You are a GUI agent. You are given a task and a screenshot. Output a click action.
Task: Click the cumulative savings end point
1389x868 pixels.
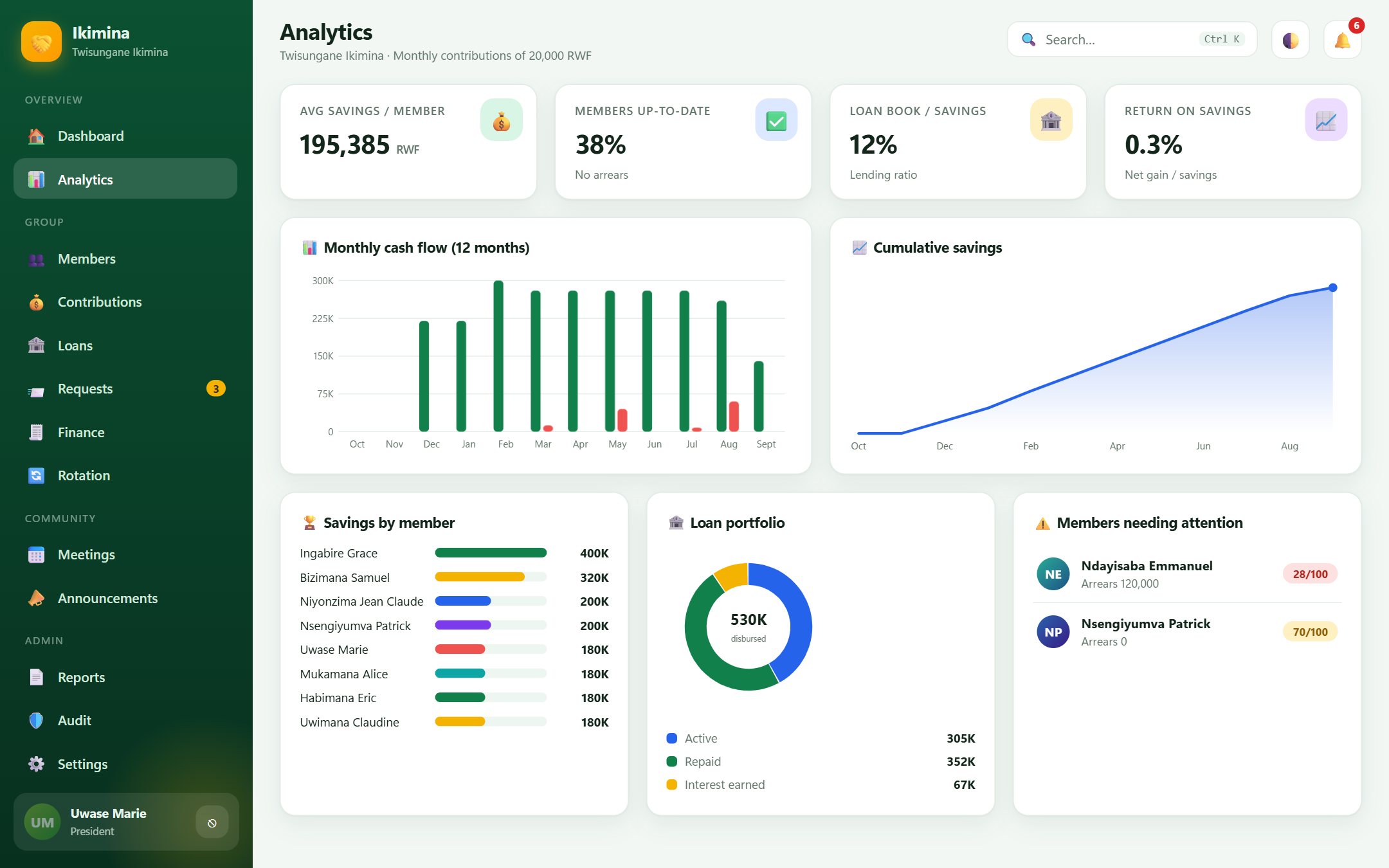click(1333, 287)
